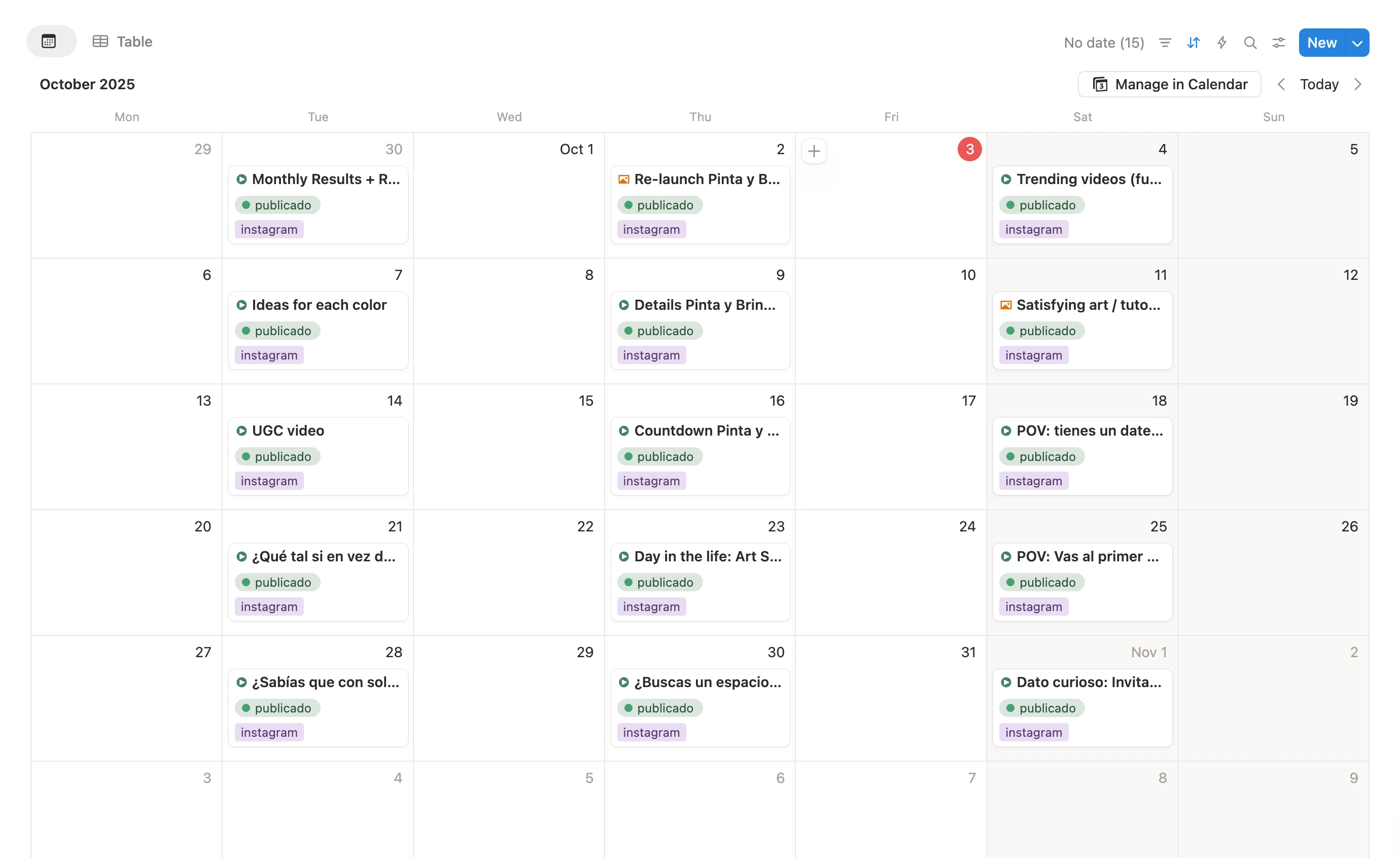
Task: Select the Calendar view tab
Action: click(x=51, y=41)
